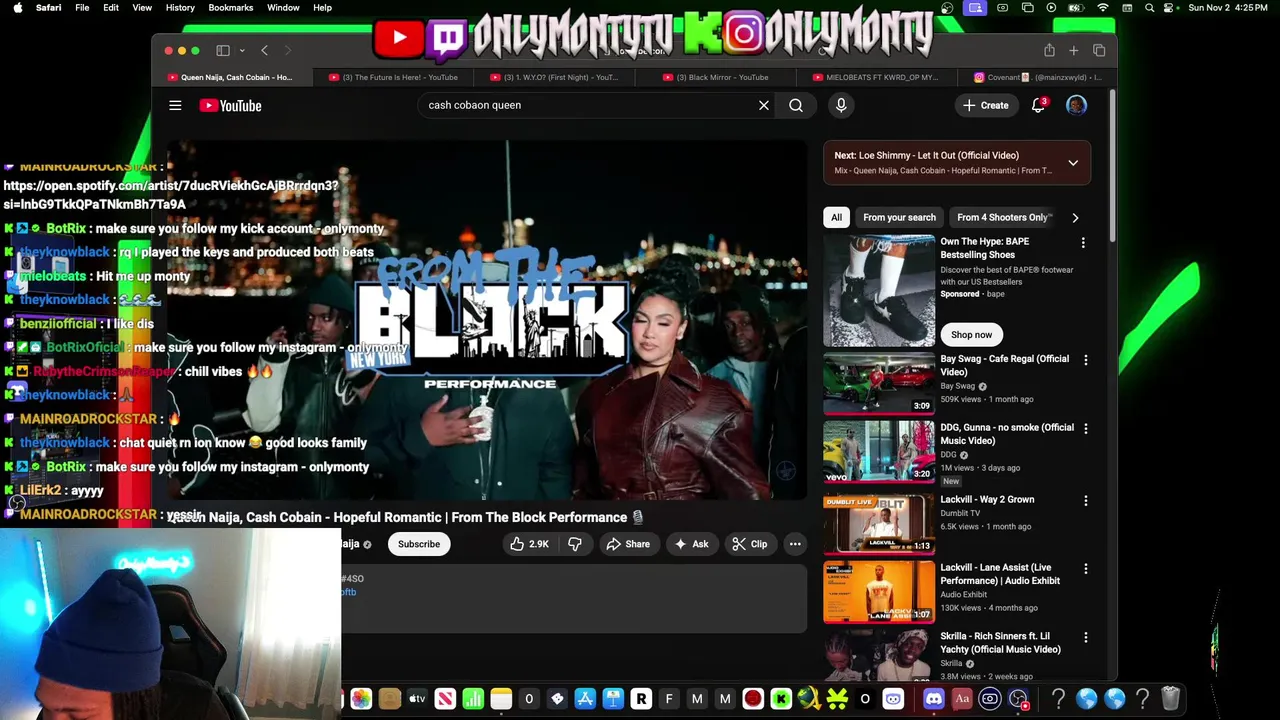
Task: Start voice search with the microphone icon
Action: click(x=841, y=105)
